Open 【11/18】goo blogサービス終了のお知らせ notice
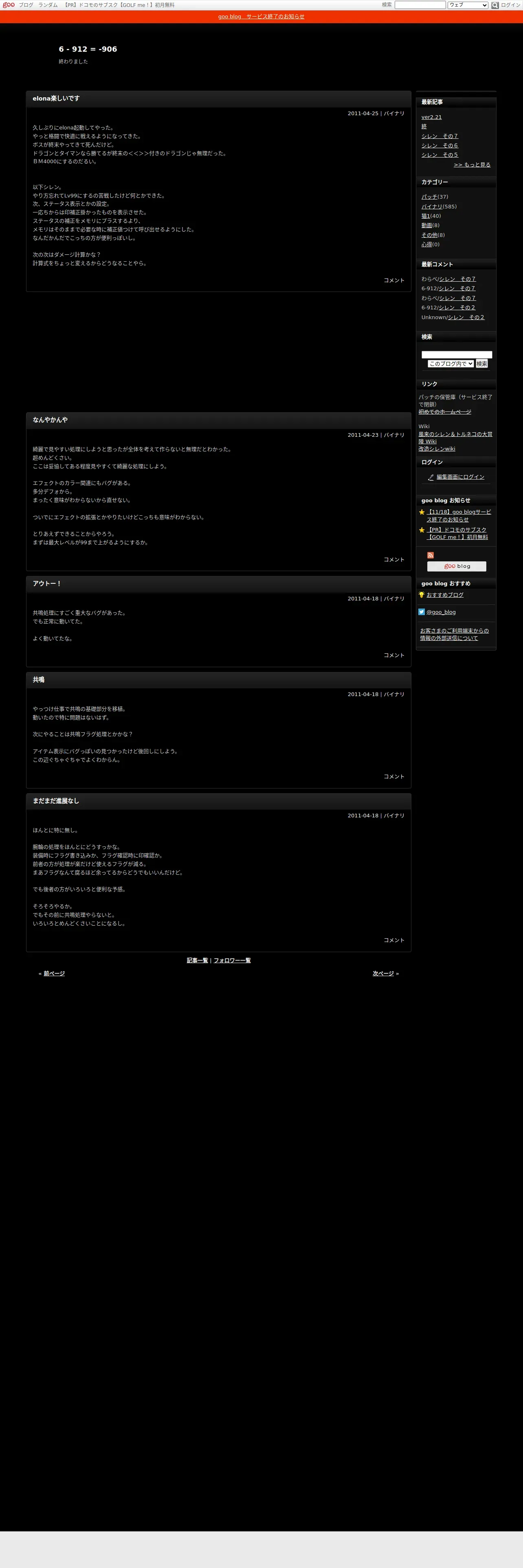523x1568 pixels. pos(459,516)
